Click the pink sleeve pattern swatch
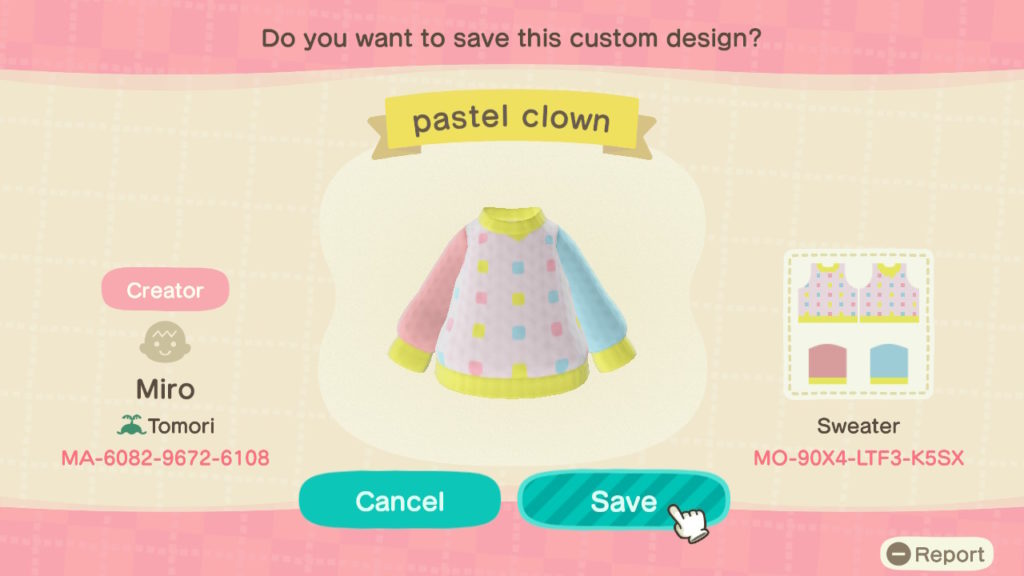The width and height of the screenshot is (1024, 576). (x=827, y=364)
